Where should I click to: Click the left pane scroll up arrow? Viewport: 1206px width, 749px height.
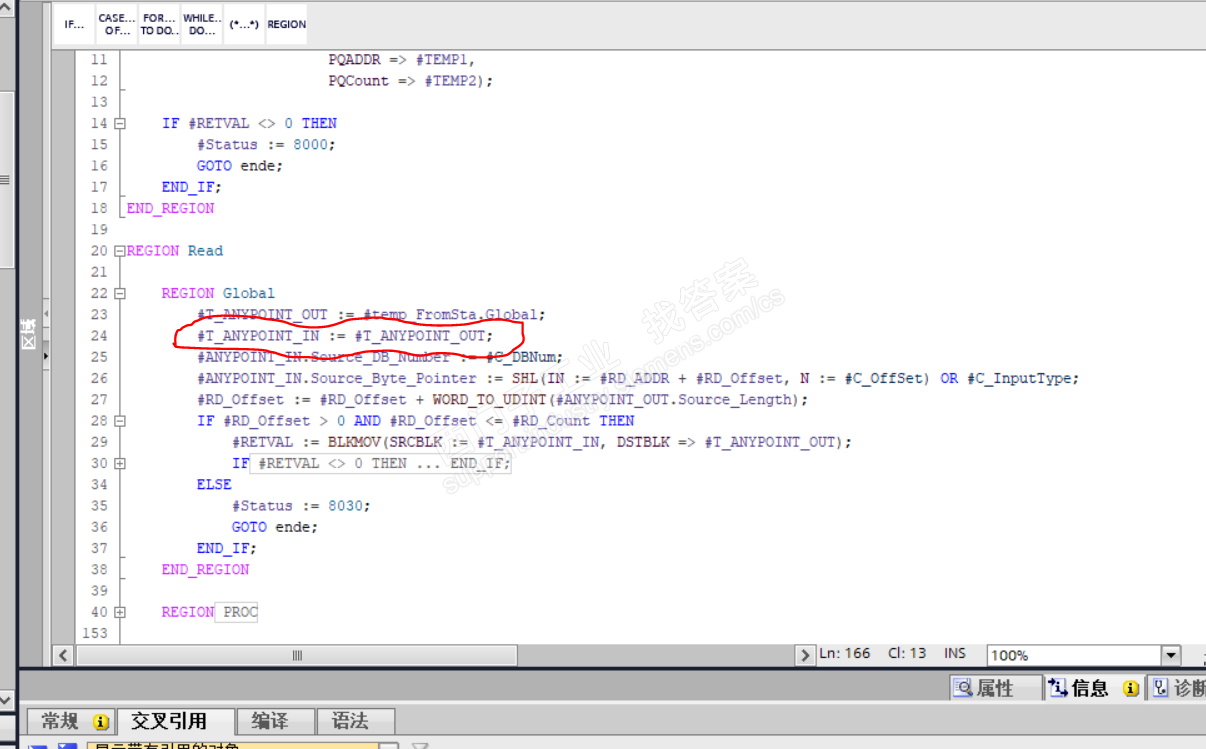pyautogui.click(x=7, y=10)
